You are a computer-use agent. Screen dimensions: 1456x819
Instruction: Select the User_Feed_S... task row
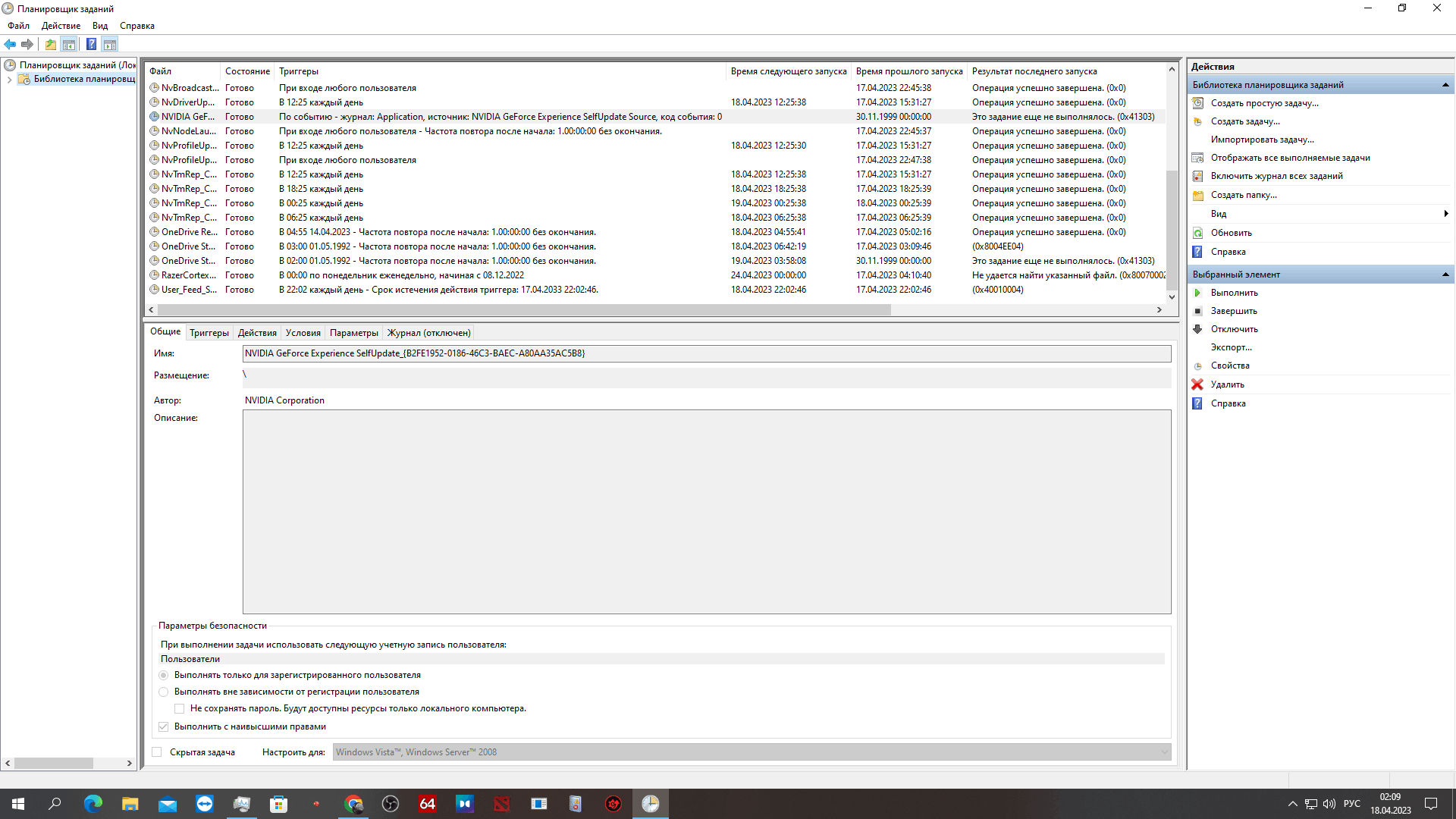[657, 290]
